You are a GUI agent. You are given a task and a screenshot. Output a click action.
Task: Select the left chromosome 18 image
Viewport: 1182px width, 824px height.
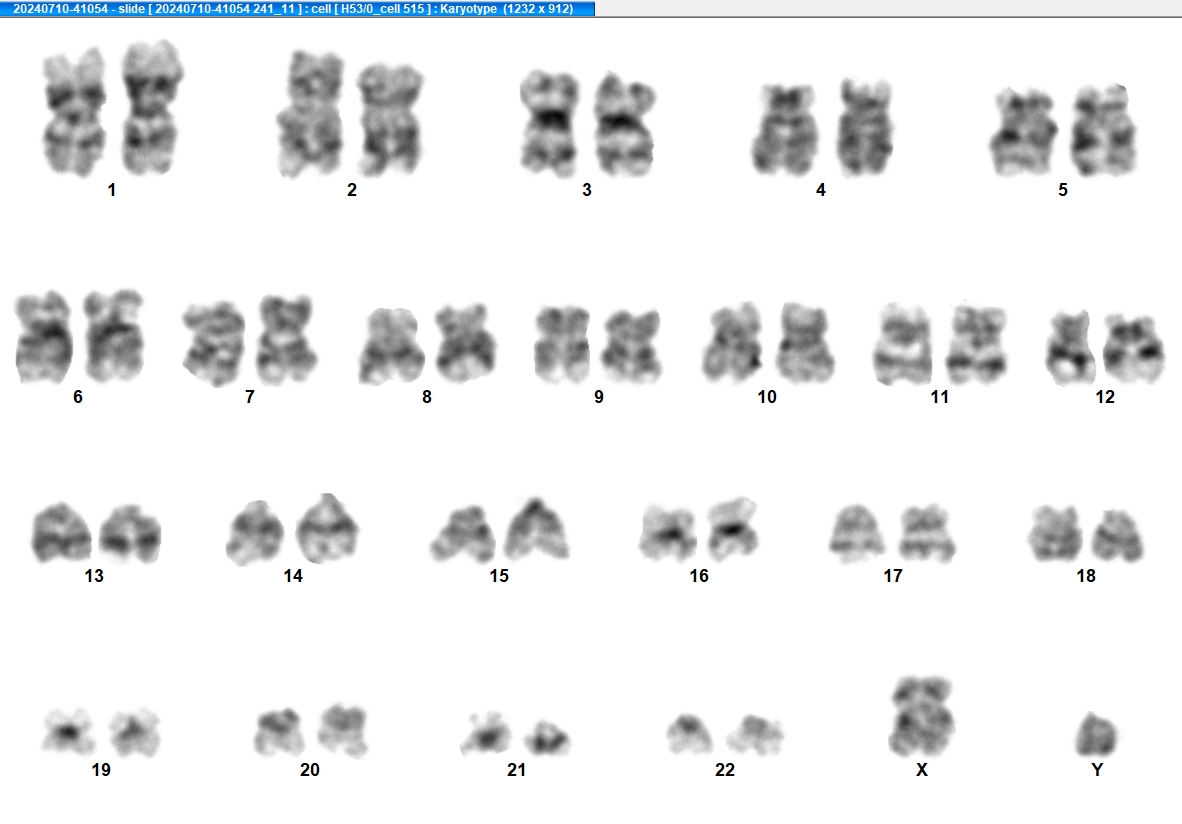click(x=1057, y=533)
